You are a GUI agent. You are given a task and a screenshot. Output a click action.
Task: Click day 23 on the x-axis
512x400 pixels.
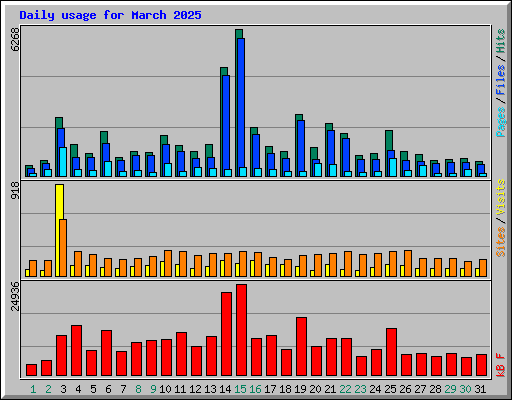pyautogui.click(x=360, y=389)
